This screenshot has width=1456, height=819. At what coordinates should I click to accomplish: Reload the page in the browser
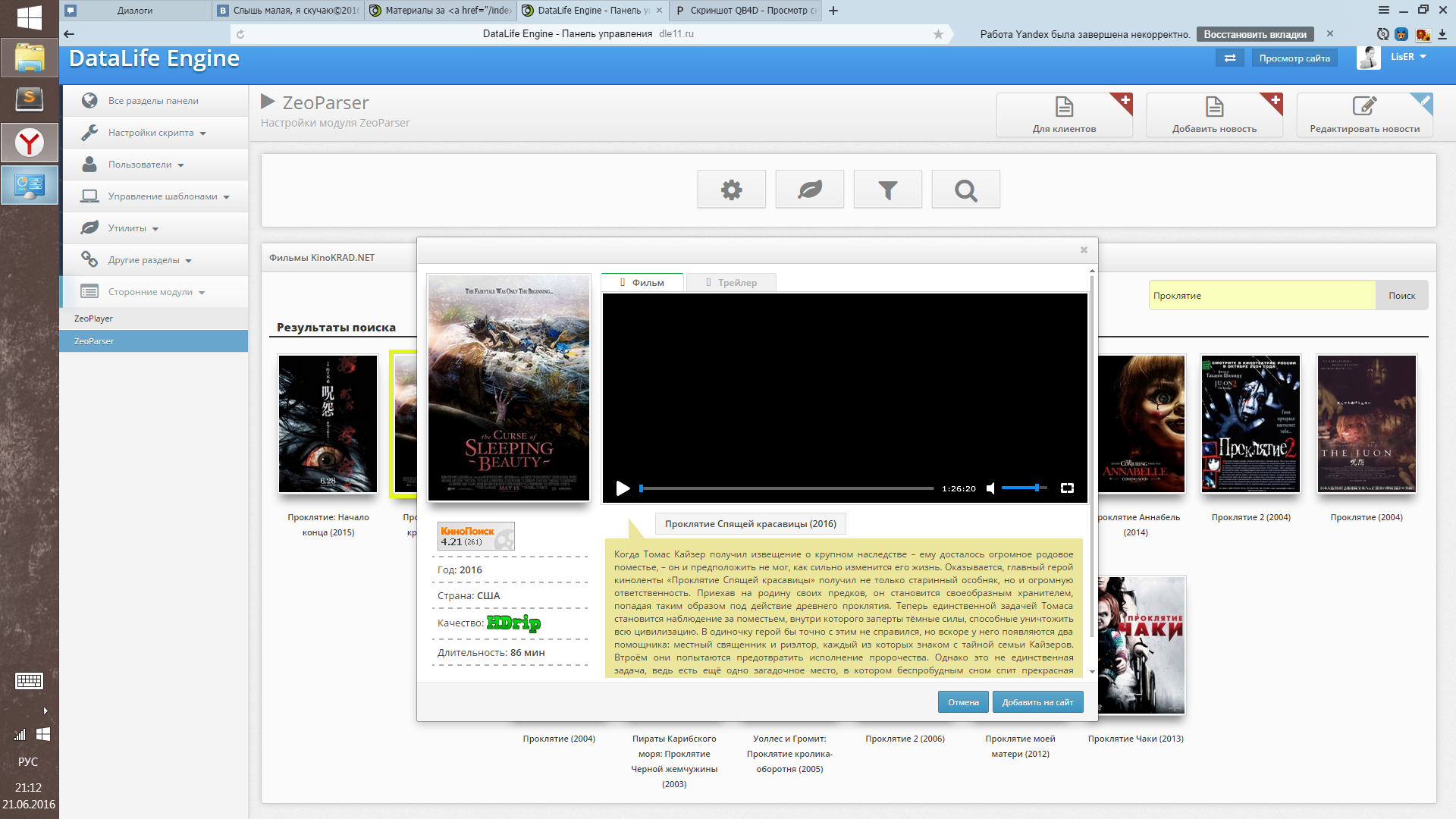click(x=240, y=34)
